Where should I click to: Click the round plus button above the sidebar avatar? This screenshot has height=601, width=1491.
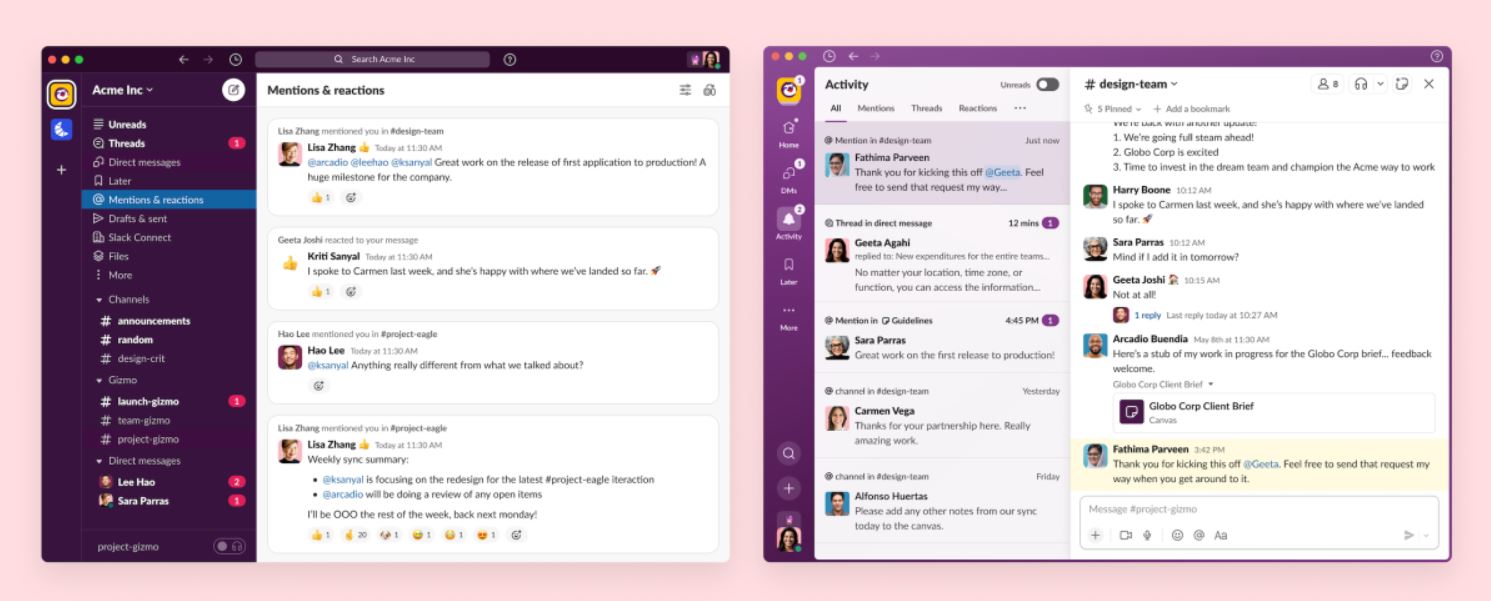tap(789, 488)
